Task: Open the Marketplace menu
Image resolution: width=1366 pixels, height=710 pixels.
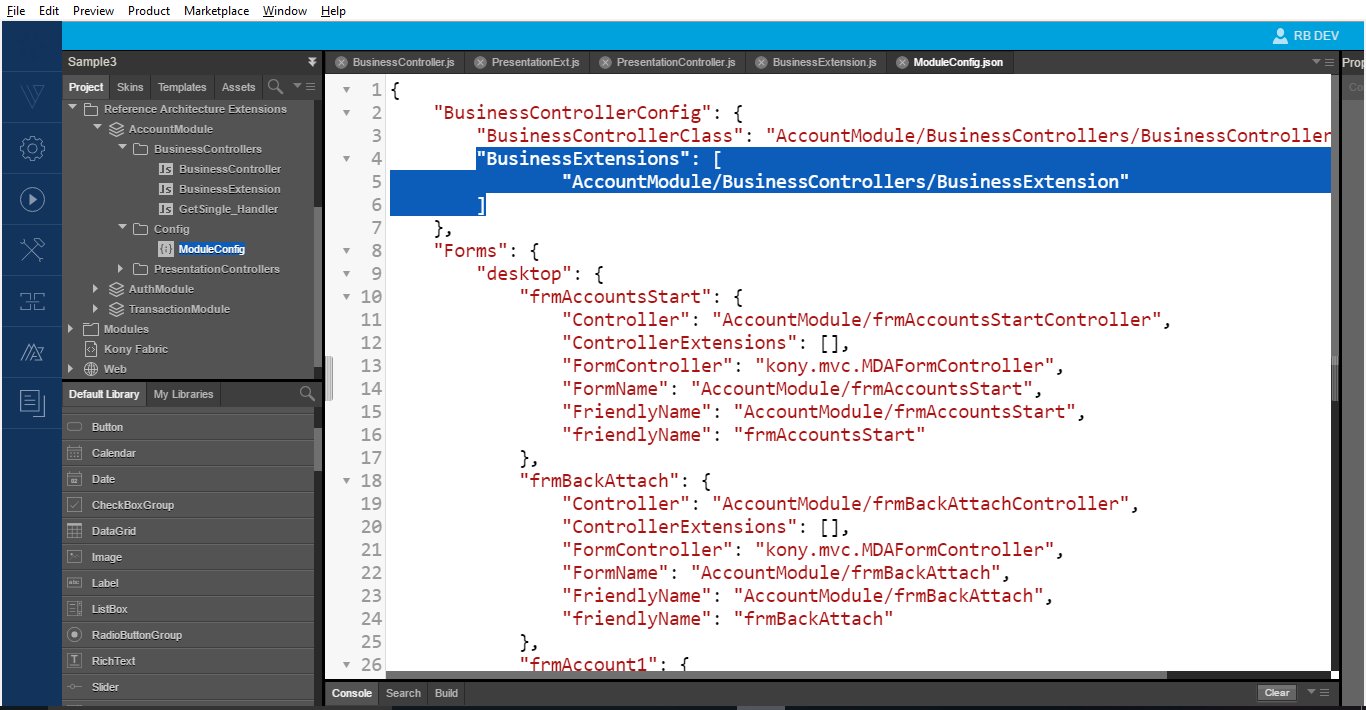Action: [216, 11]
